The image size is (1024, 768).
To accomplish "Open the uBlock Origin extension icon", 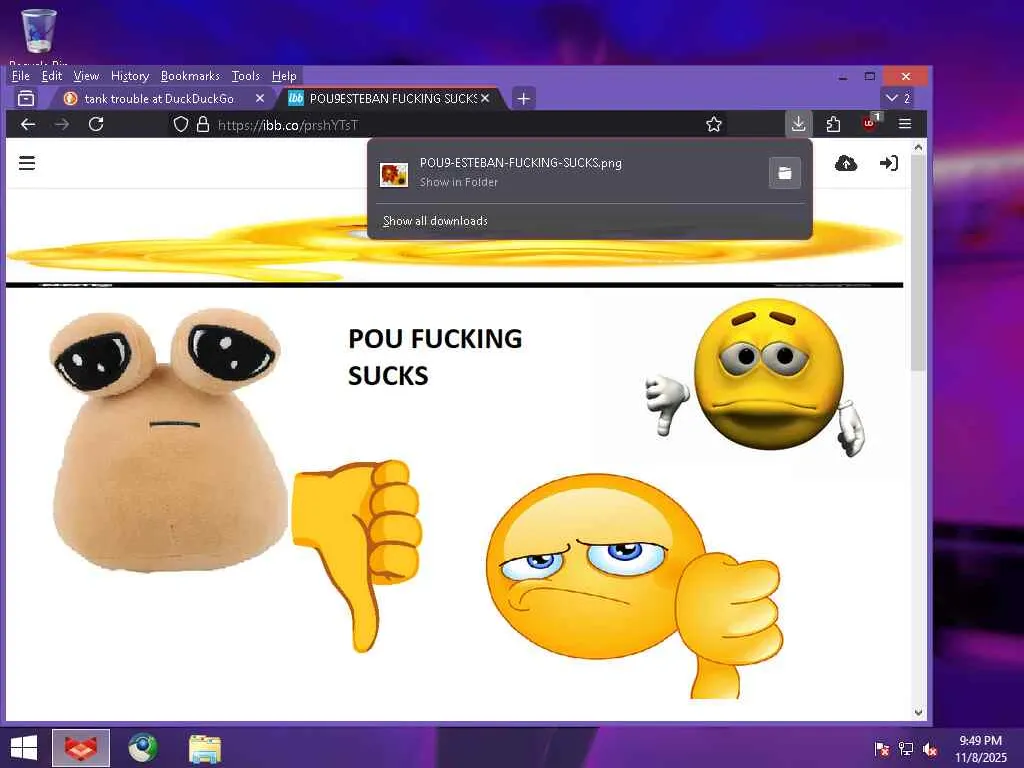I will coord(870,122).
